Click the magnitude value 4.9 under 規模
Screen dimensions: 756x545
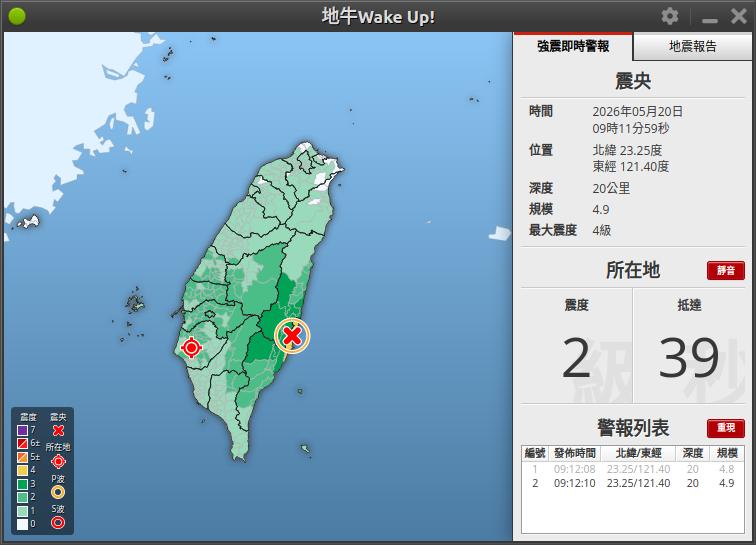[601, 210]
